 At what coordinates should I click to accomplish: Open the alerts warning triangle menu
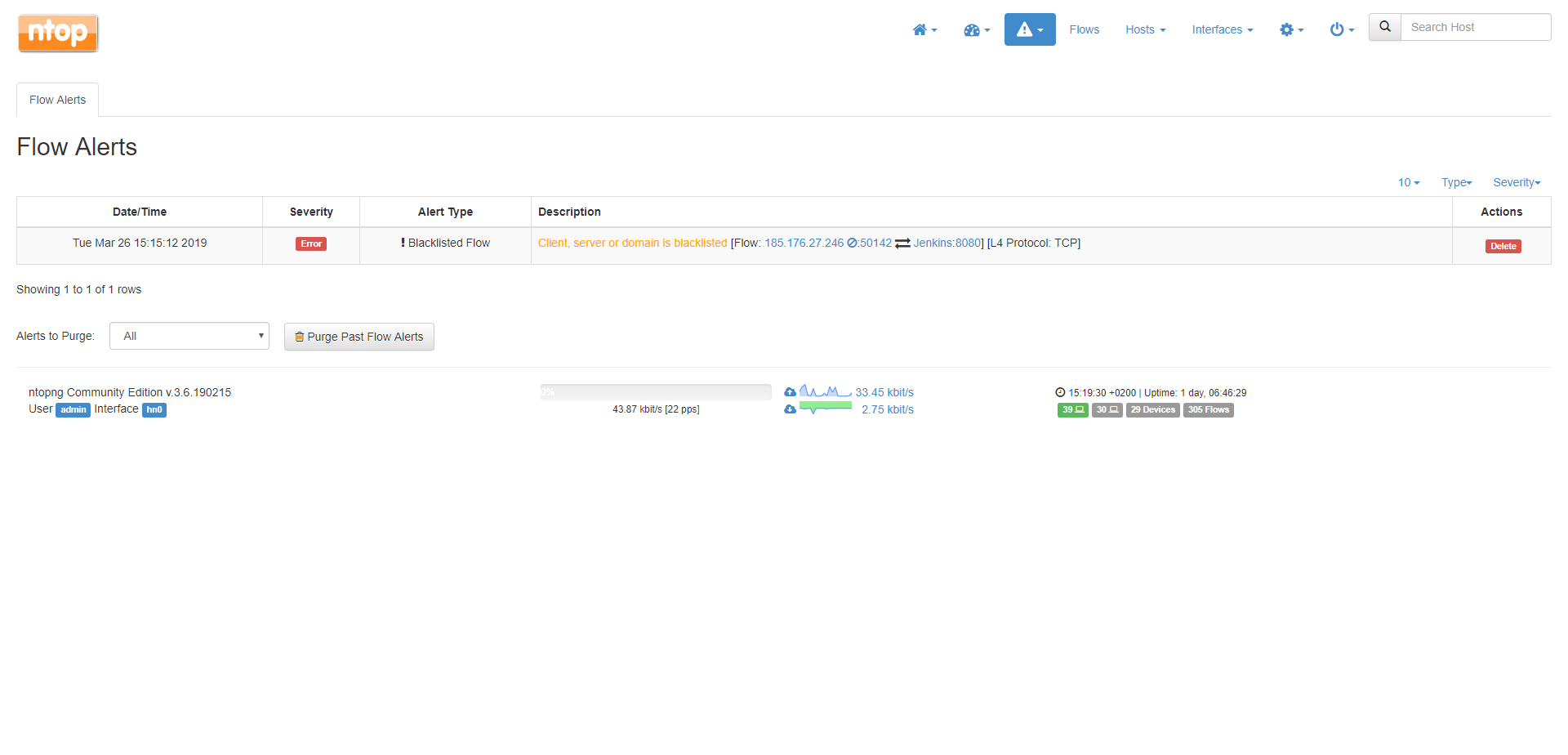[1029, 30]
